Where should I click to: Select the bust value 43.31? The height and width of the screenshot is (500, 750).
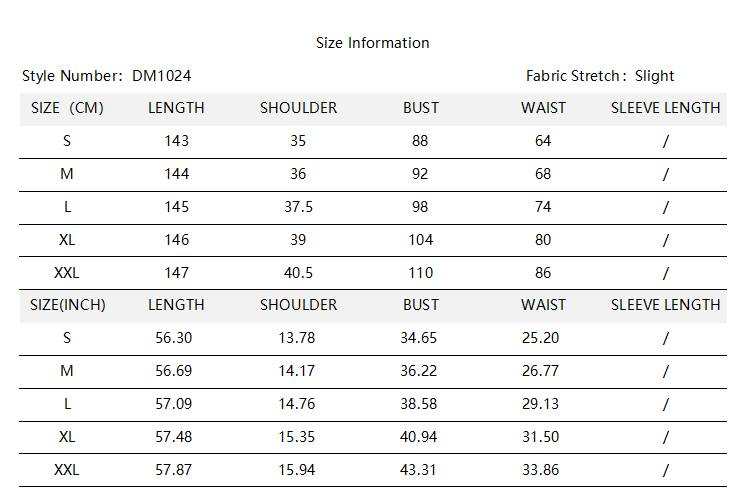click(419, 470)
